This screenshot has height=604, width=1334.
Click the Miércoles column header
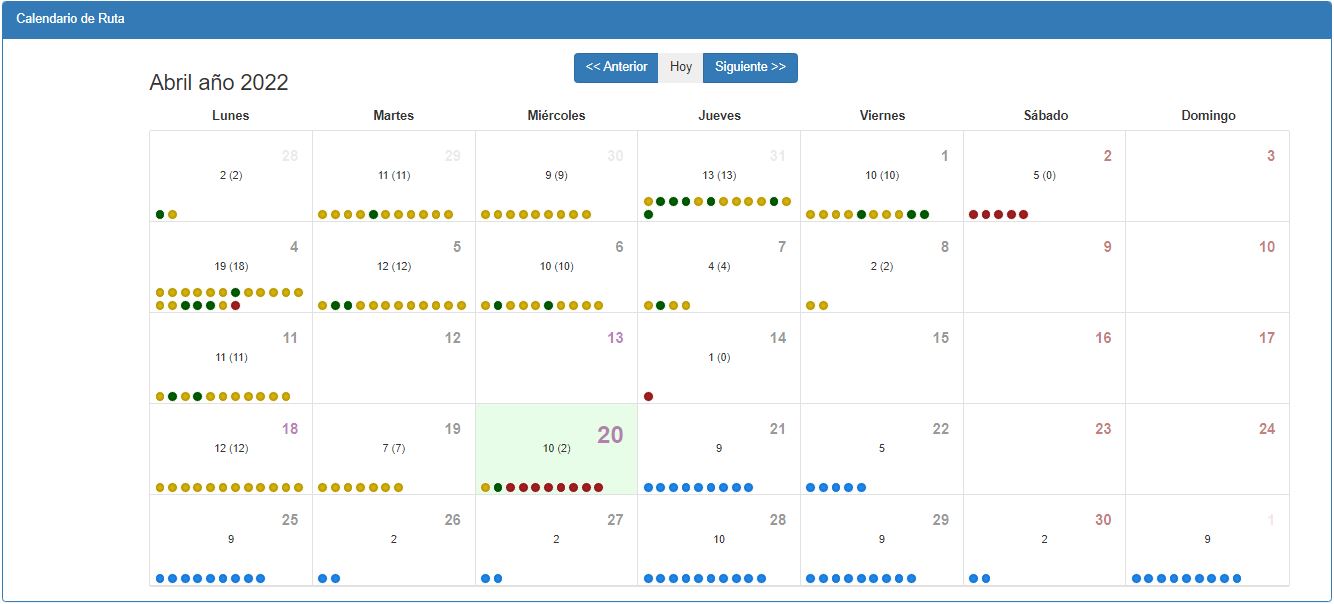coord(556,116)
